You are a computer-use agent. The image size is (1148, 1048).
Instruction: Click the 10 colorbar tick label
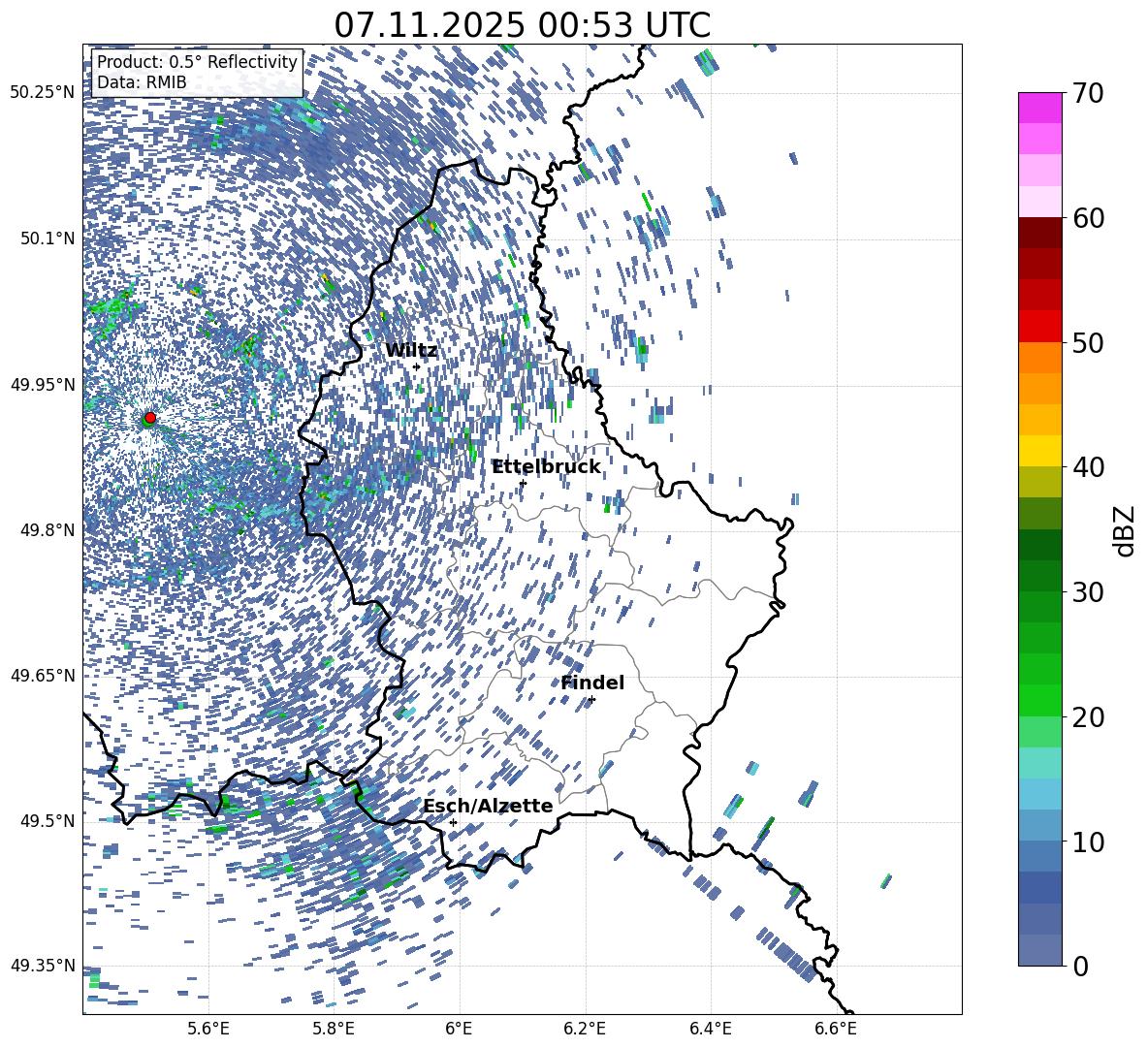1088,842
